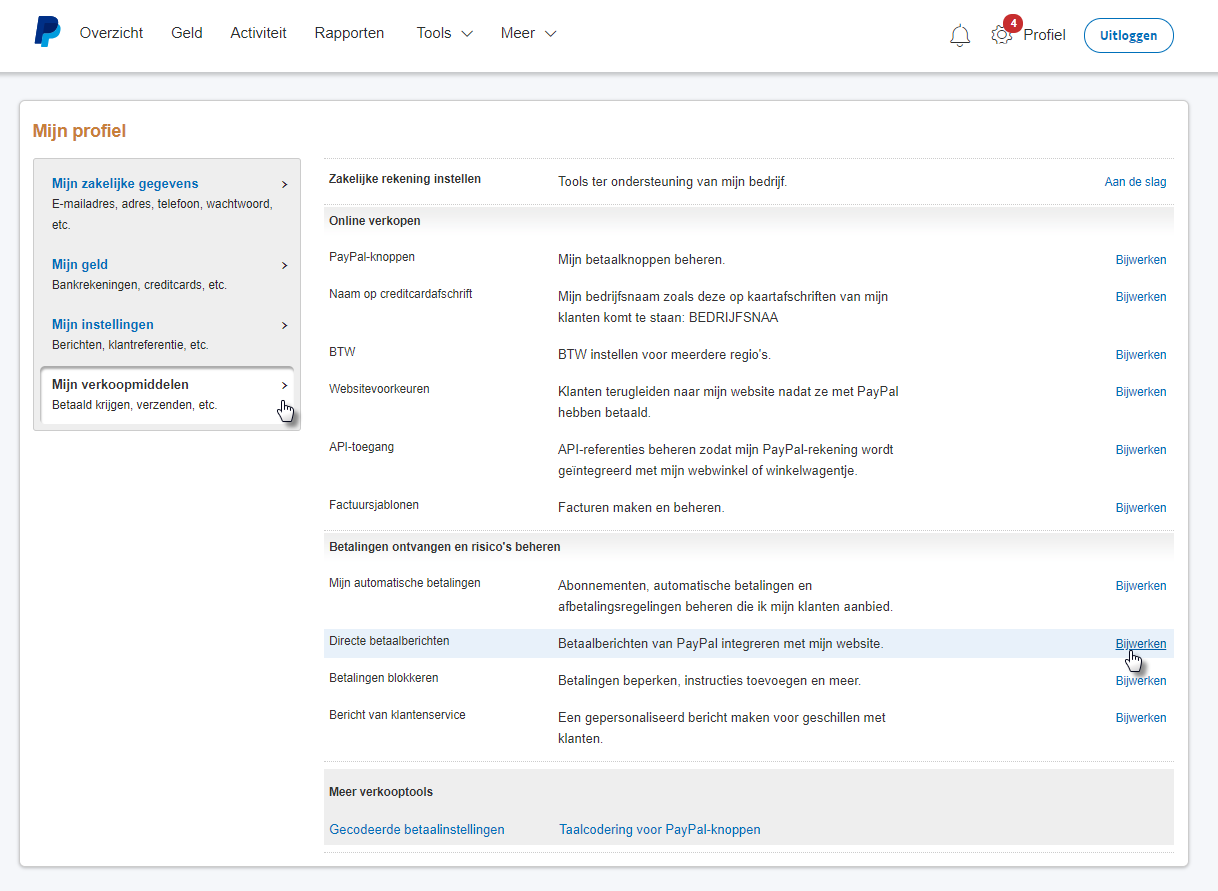This screenshot has width=1218, height=891.
Task: Open the Activiteit menu item
Action: 258,33
